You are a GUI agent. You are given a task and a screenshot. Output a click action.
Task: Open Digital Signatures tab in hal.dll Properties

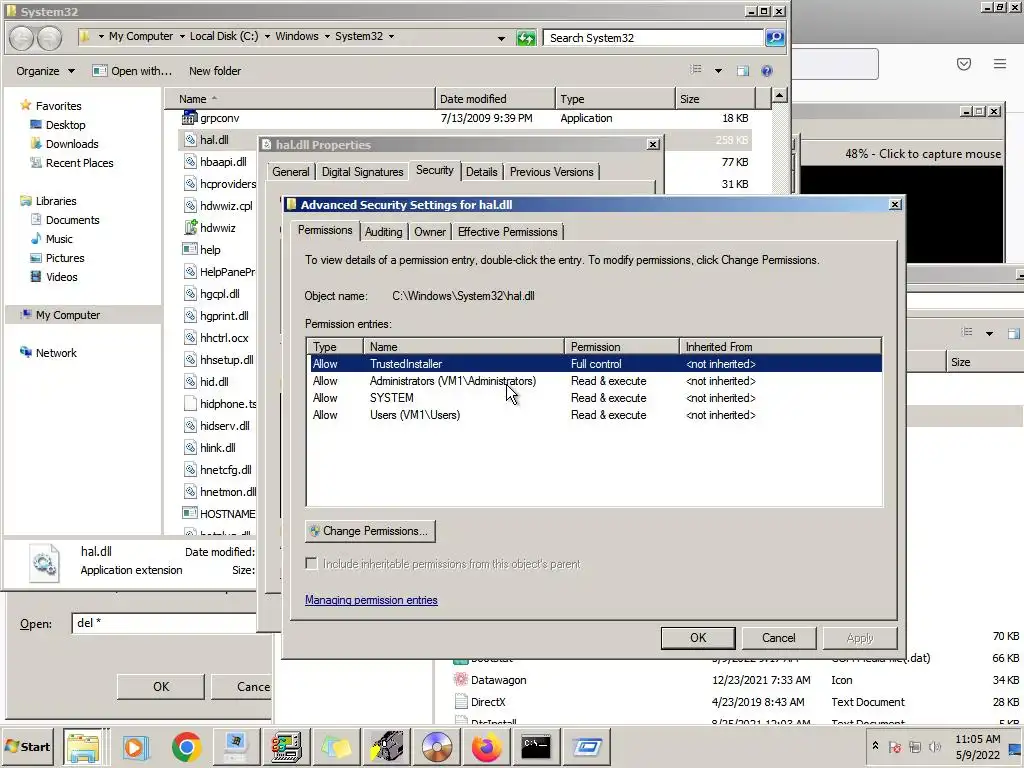(x=362, y=172)
